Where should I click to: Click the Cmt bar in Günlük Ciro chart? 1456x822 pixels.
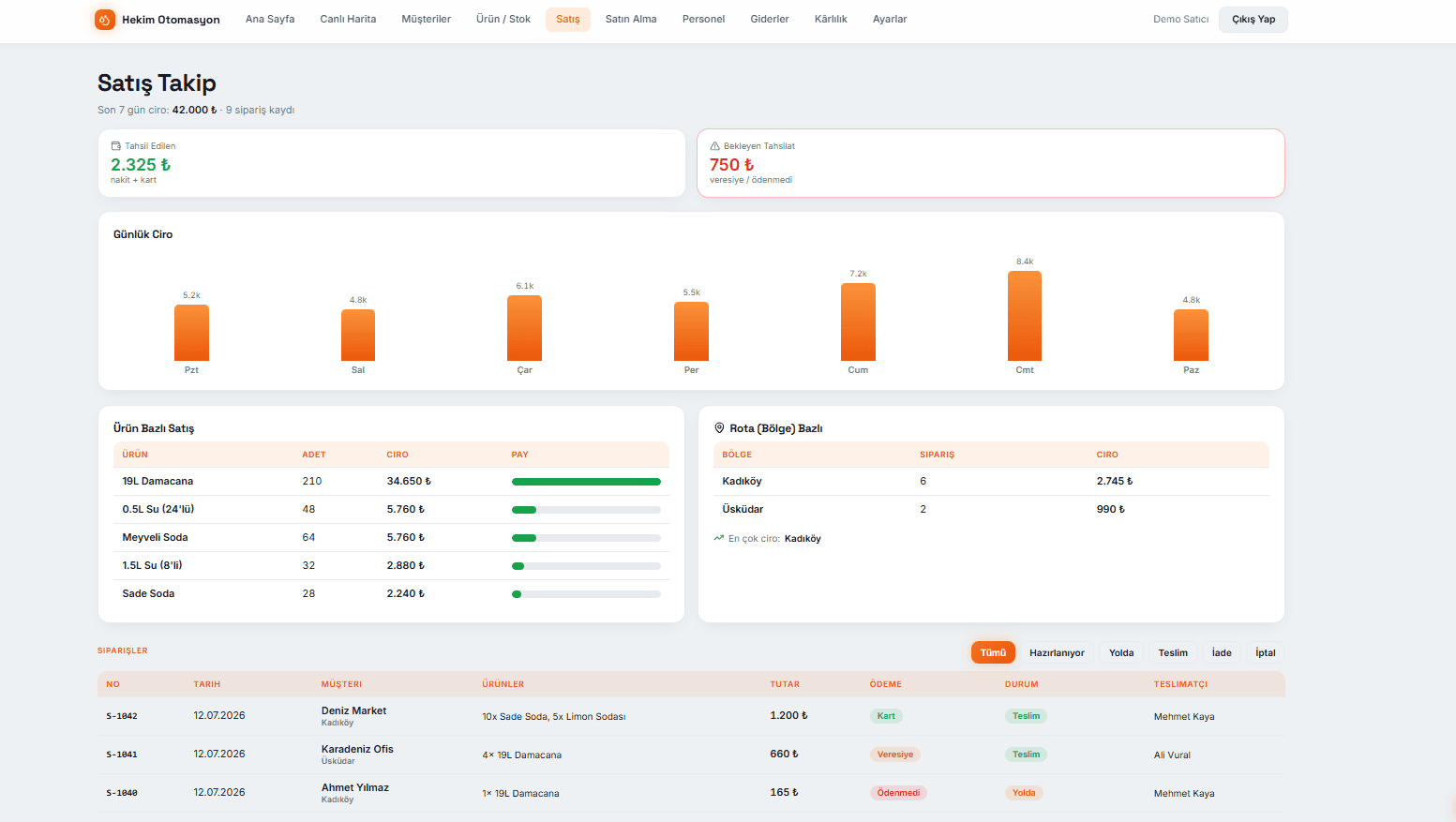click(x=1025, y=316)
